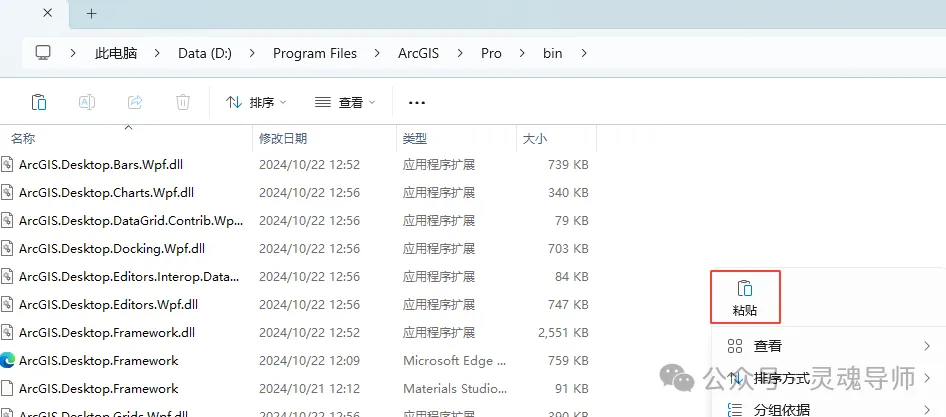Viewport: 946px width, 417px height.
Task: Expand chevron after 此电脑 breadcrumb
Action: (x=157, y=53)
